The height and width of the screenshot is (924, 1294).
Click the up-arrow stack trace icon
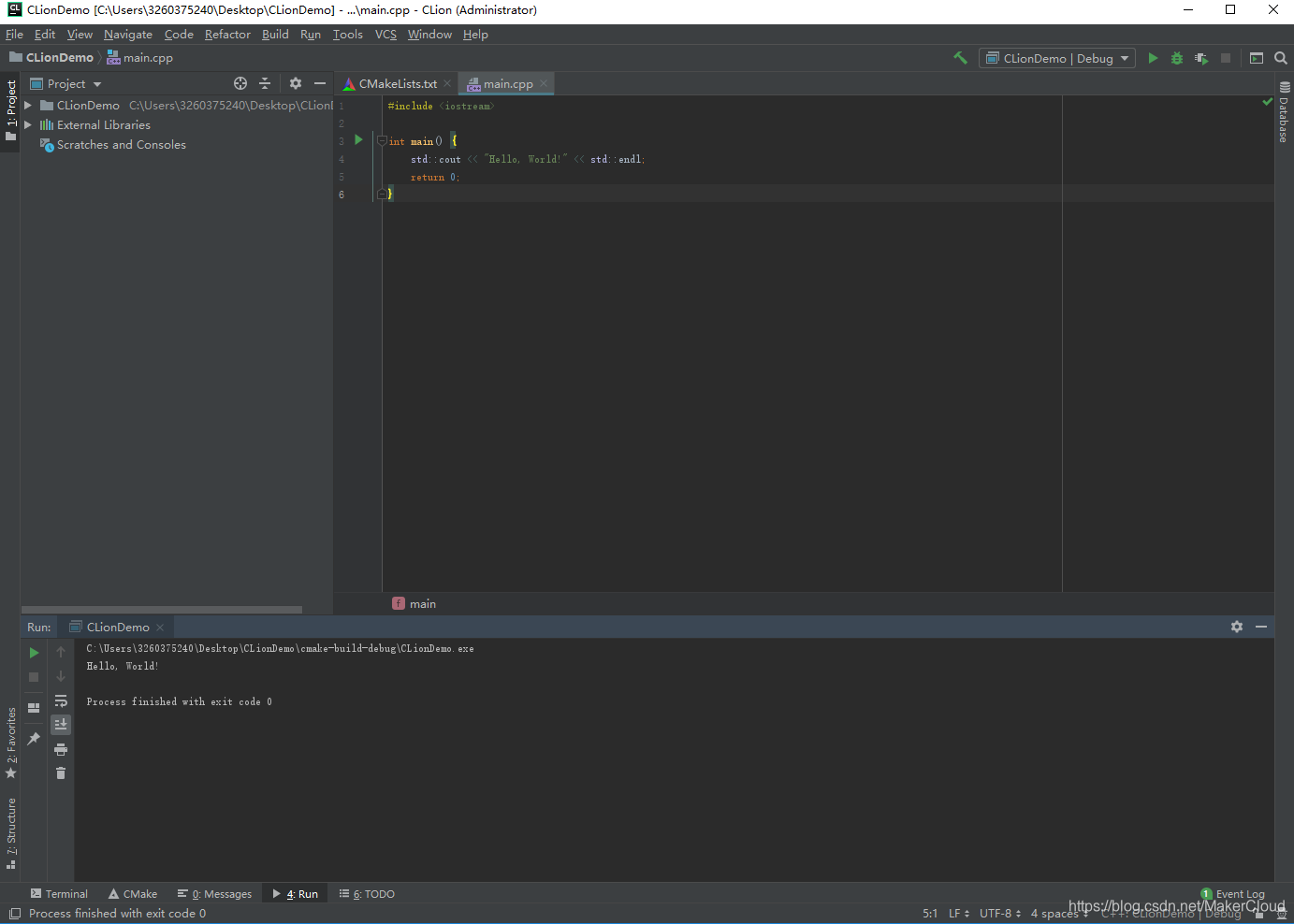pos(61,652)
